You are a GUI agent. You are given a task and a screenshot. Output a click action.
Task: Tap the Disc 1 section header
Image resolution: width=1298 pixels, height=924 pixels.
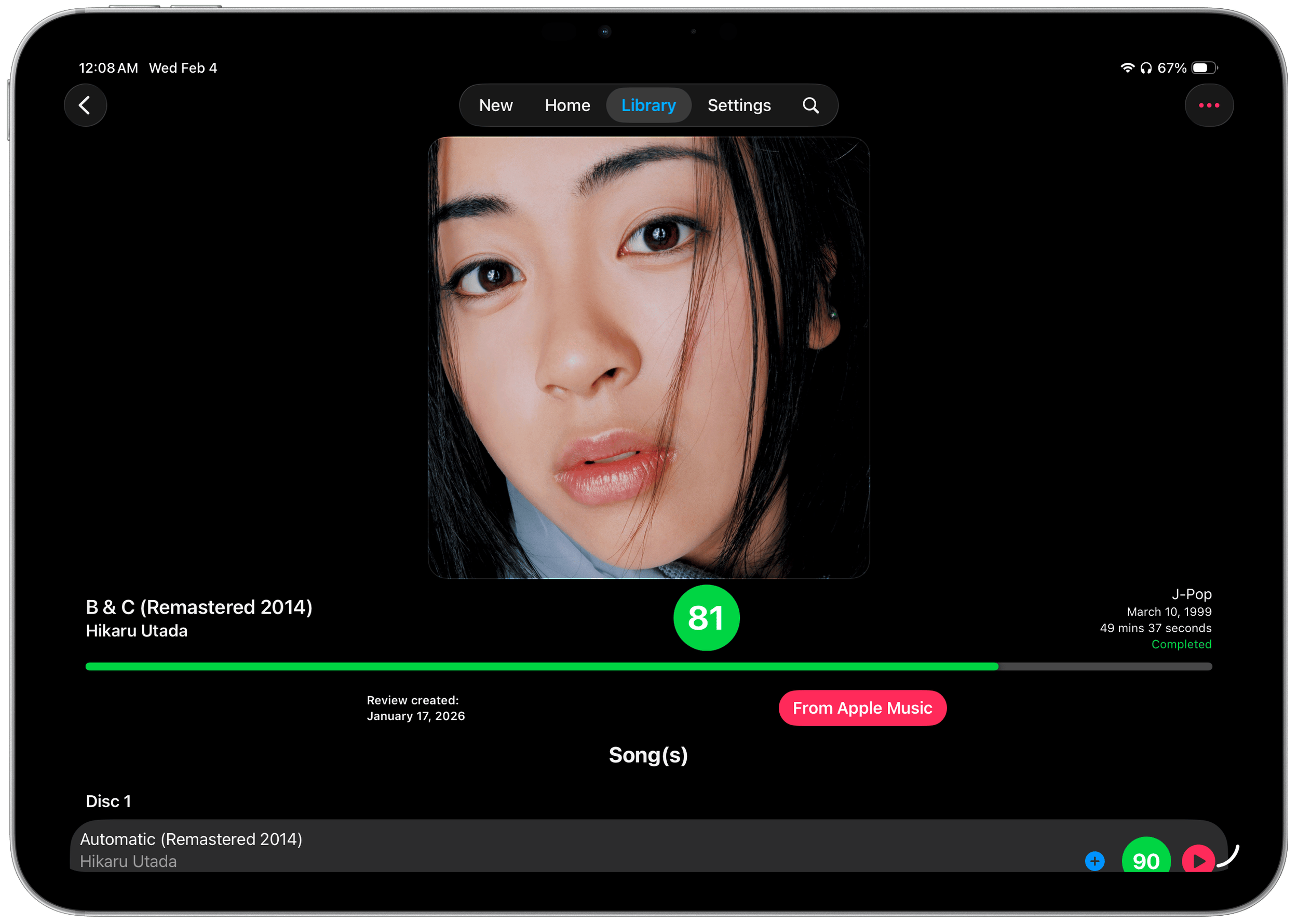tap(108, 801)
